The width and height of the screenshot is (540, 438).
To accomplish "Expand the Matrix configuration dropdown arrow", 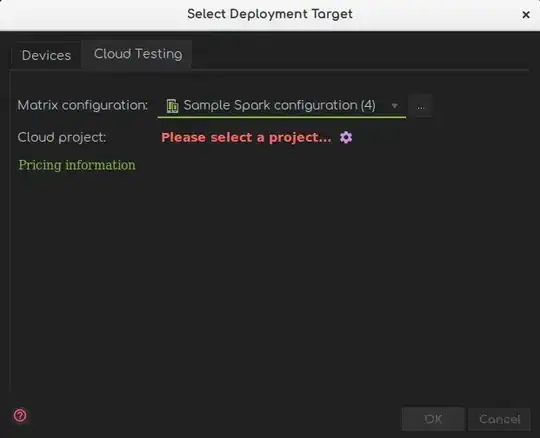I will (x=395, y=106).
